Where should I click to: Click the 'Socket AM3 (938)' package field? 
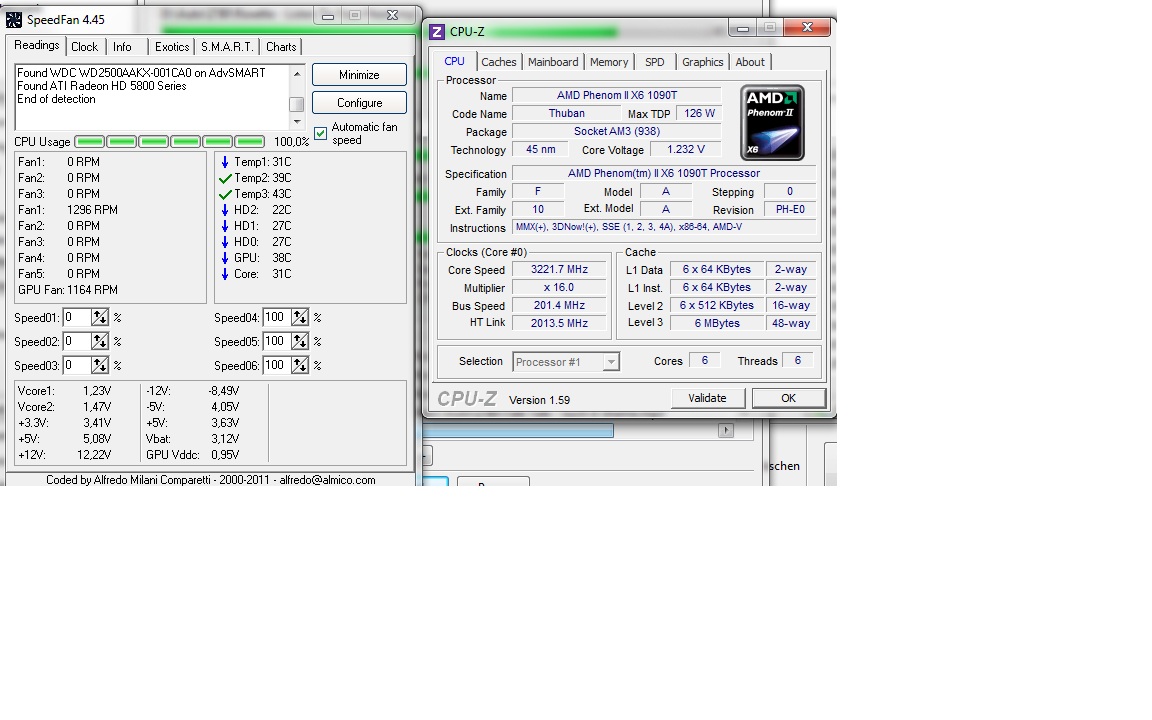click(617, 132)
